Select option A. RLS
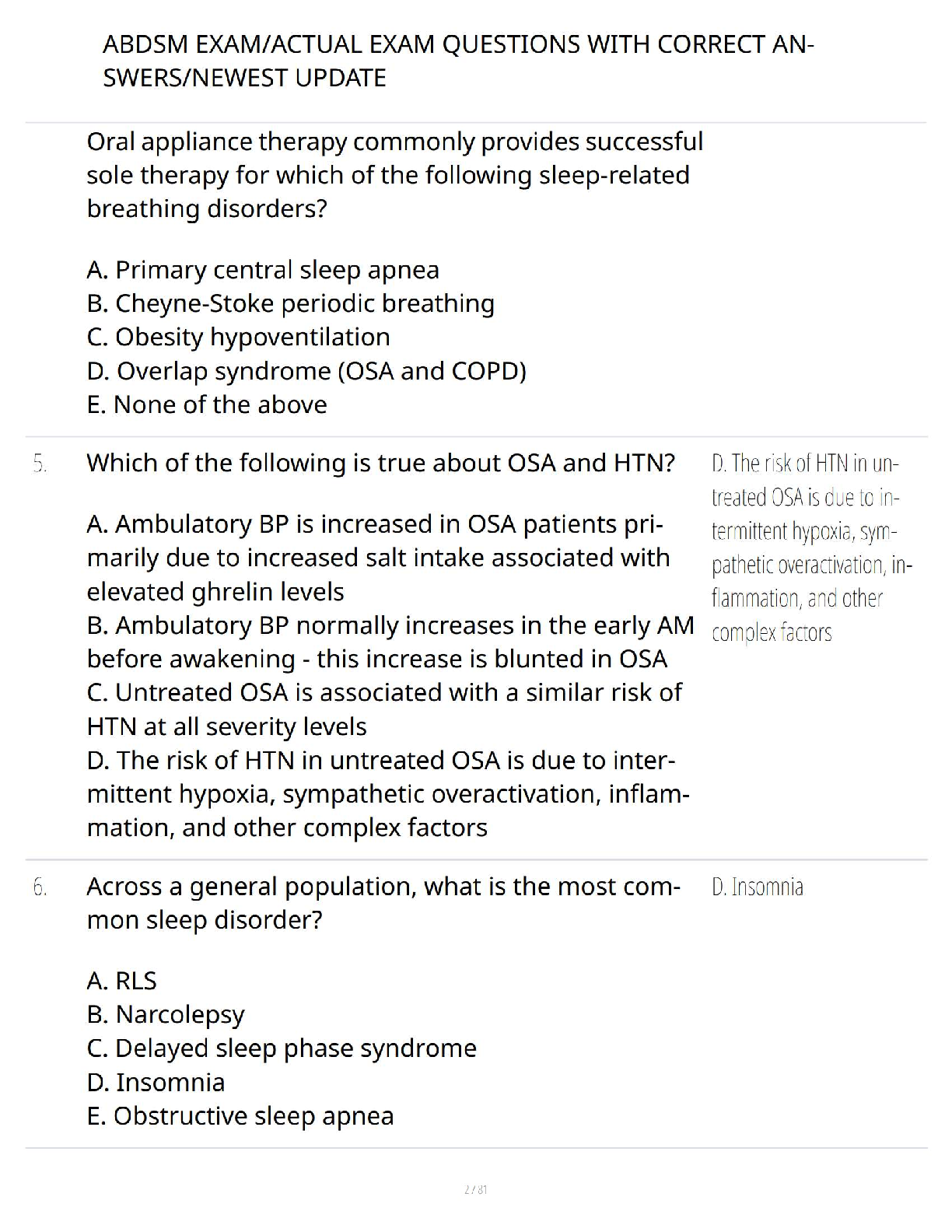Image resolution: width=952 pixels, height=1232 pixels. click(x=122, y=981)
